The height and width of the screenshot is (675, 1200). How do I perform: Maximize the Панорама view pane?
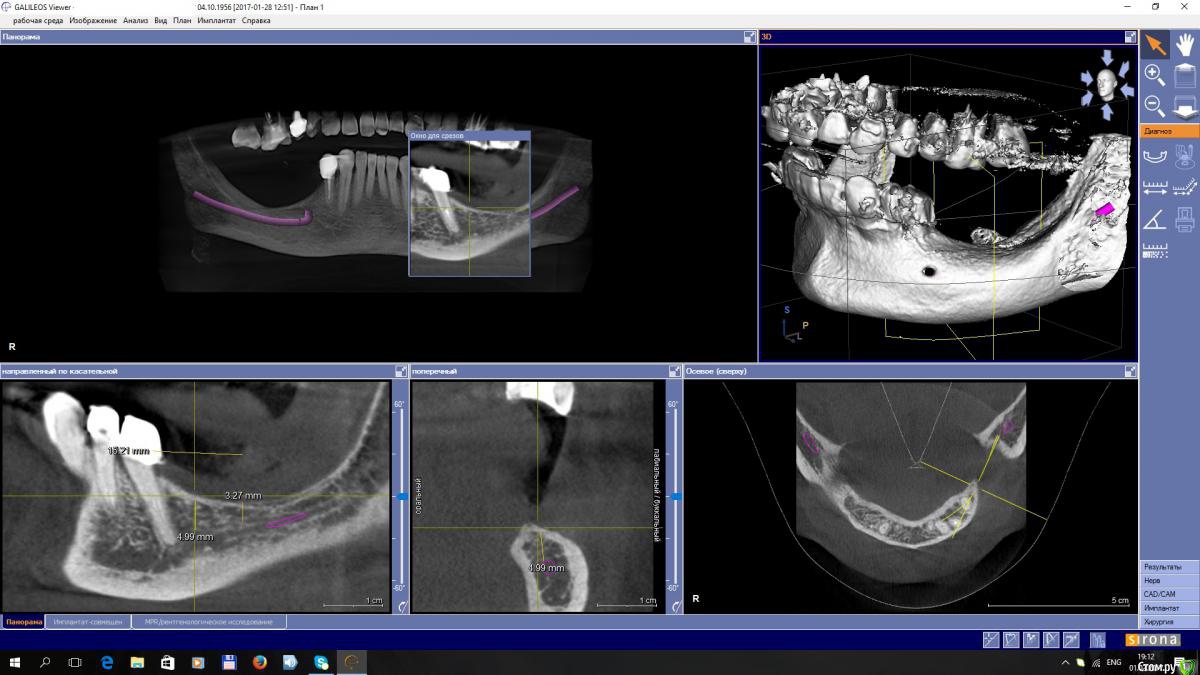[x=749, y=37]
